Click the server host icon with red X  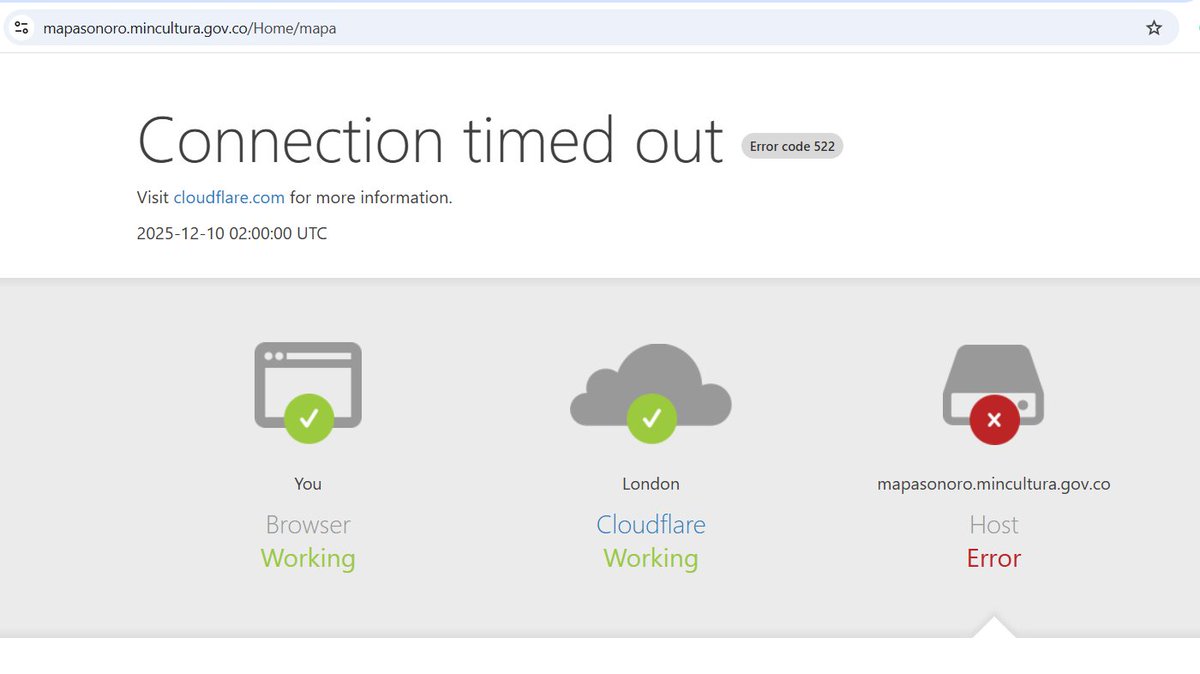point(994,394)
